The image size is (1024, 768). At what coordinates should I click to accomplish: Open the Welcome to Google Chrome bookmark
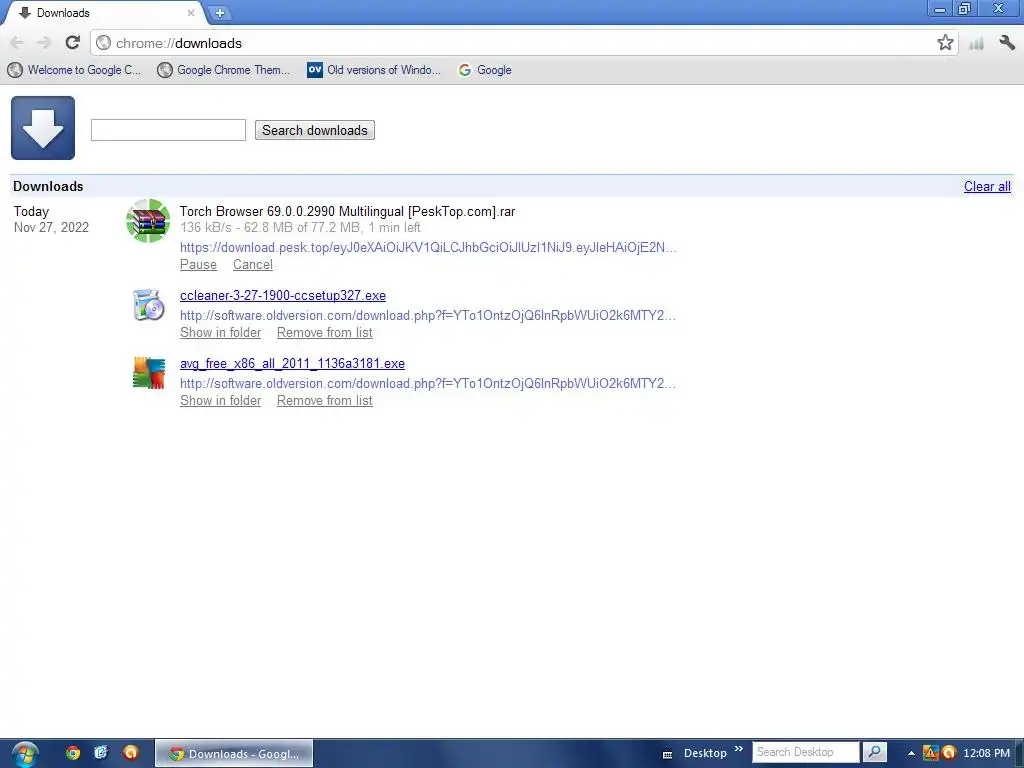pos(74,70)
